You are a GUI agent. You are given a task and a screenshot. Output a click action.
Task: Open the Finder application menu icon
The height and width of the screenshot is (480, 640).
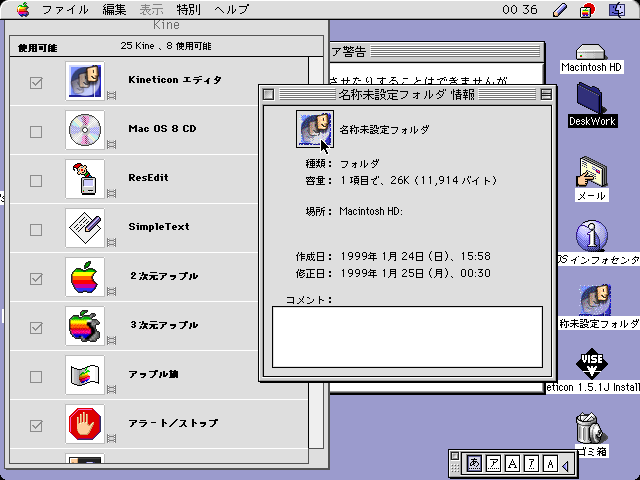tap(617, 10)
